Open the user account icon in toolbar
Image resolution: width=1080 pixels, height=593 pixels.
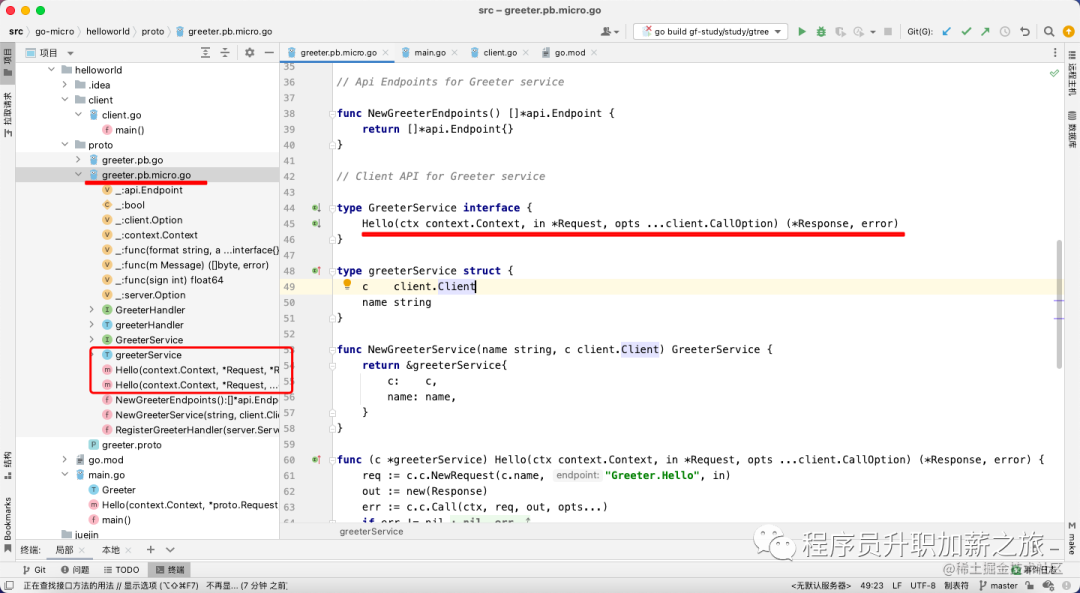pos(608,32)
